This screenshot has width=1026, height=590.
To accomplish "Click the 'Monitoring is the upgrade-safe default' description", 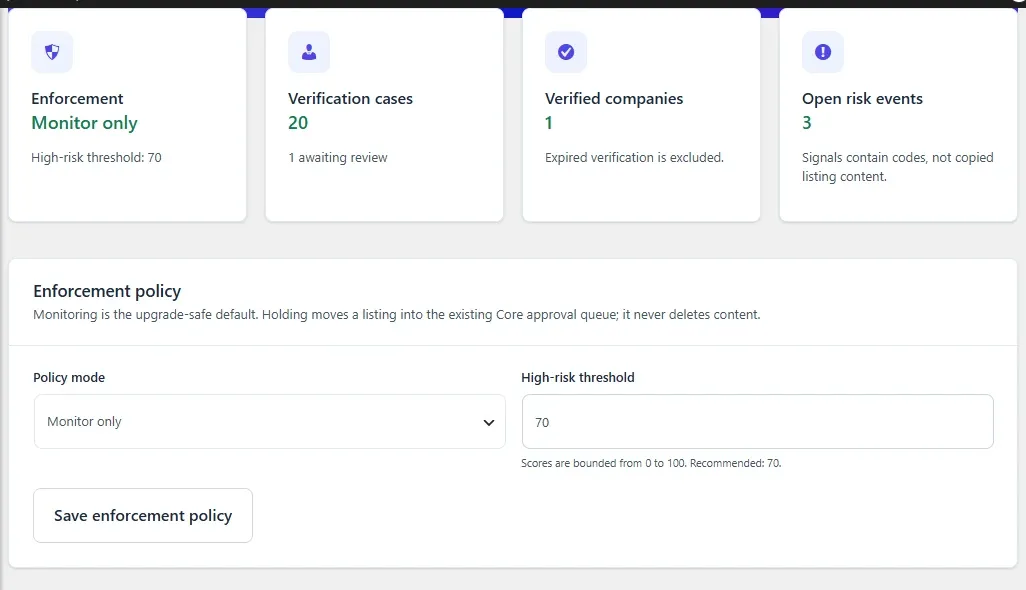I will (x=397, y=315).
